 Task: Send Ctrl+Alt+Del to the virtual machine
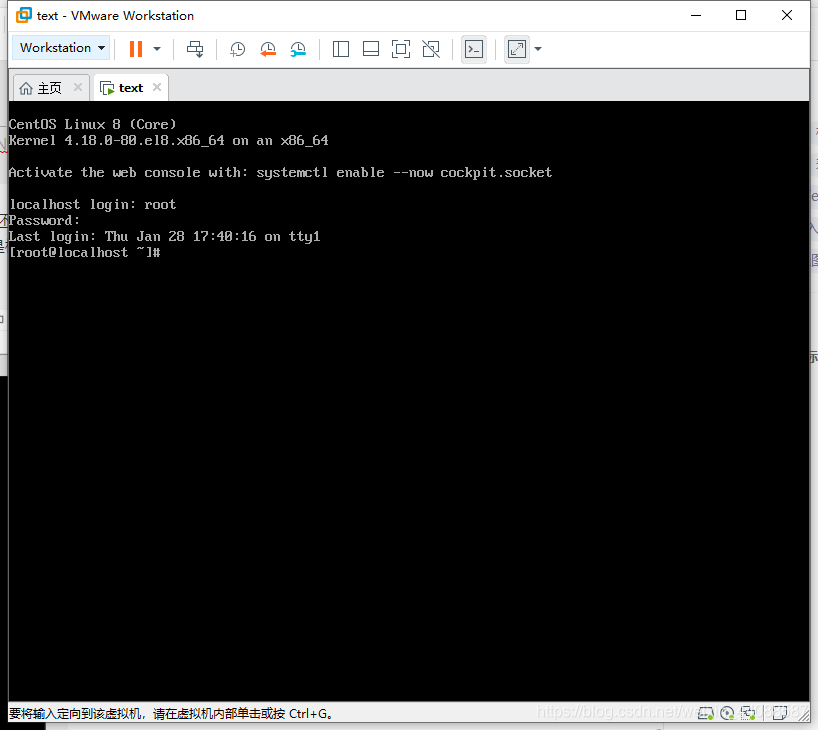tap(196, 49)
